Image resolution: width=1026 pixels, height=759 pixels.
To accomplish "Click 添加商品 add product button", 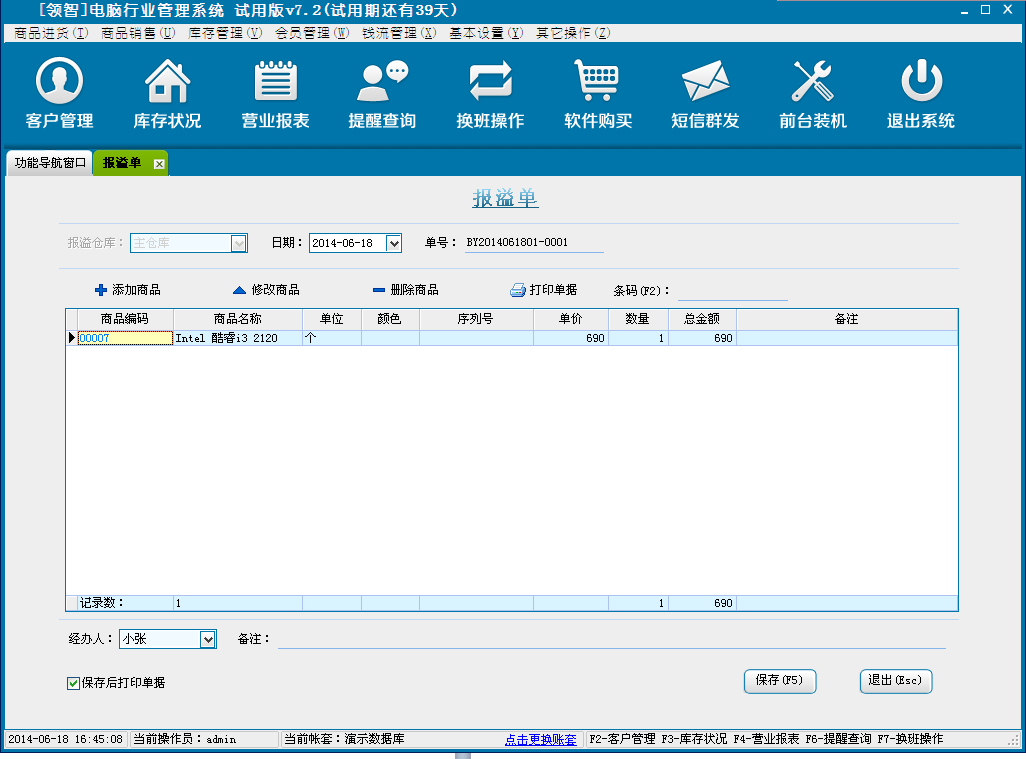I will (x=127, y=290).
